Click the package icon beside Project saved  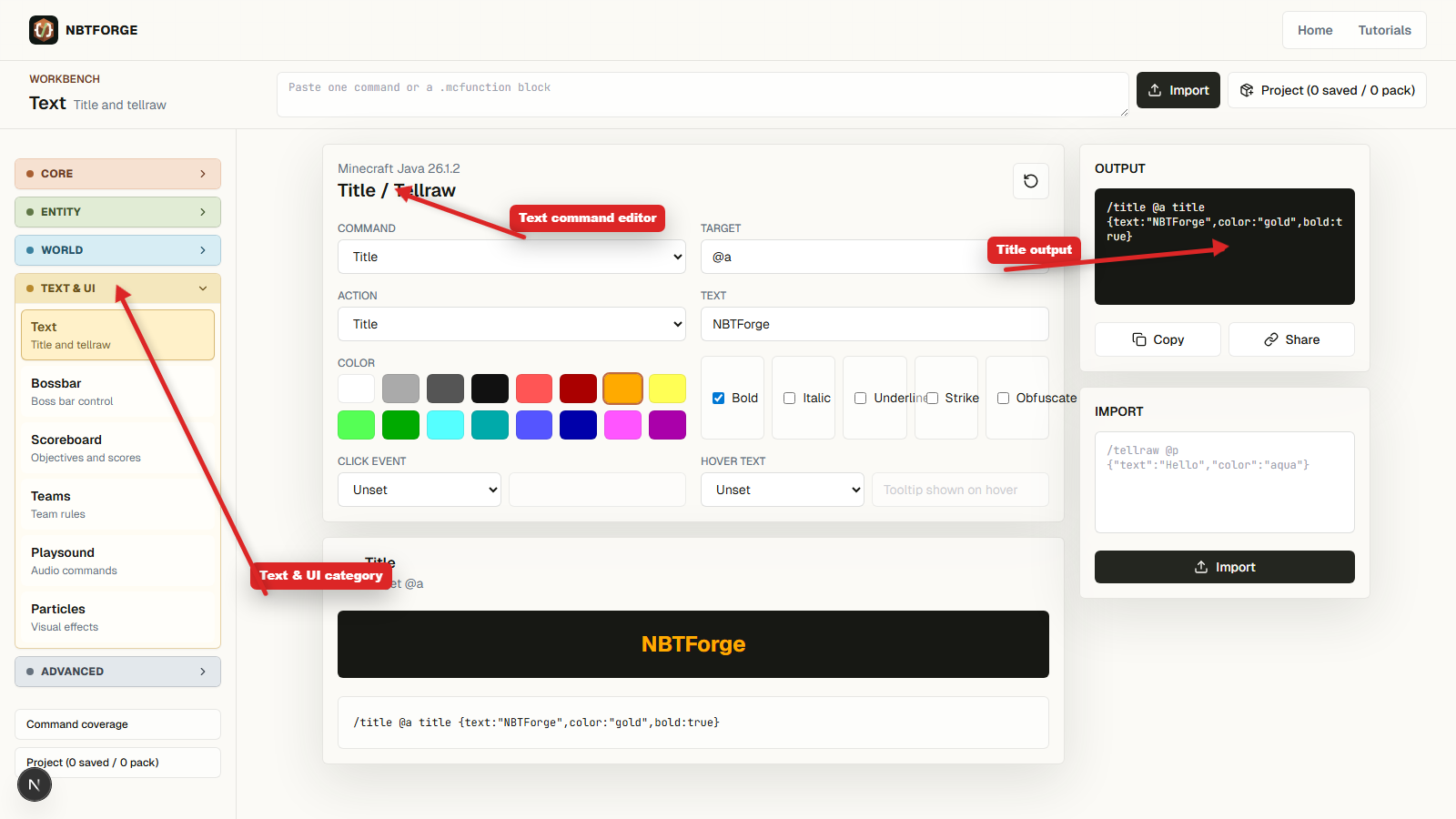[x=1247, y=90]
